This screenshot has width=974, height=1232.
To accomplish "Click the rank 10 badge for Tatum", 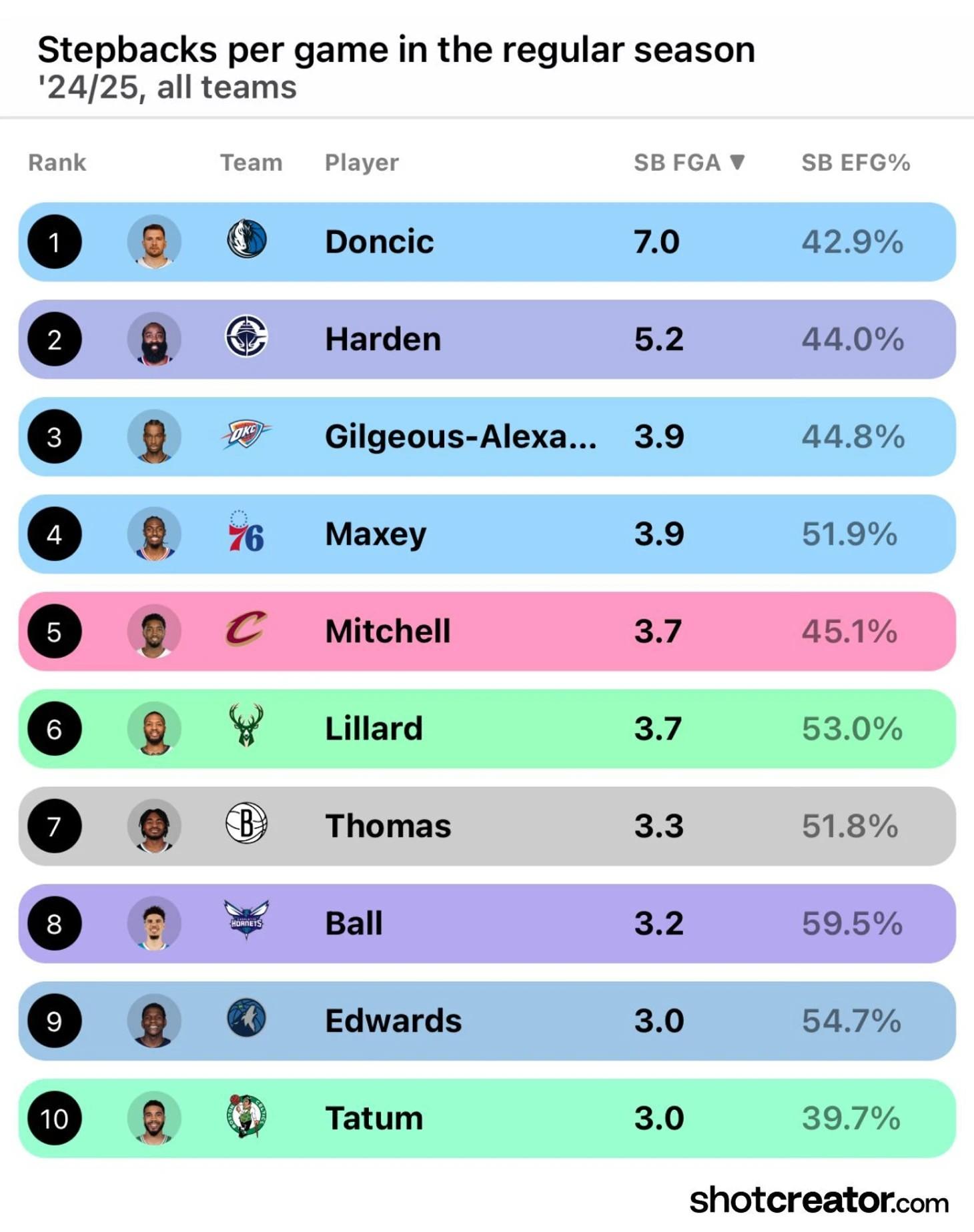I will [55, 1118].
